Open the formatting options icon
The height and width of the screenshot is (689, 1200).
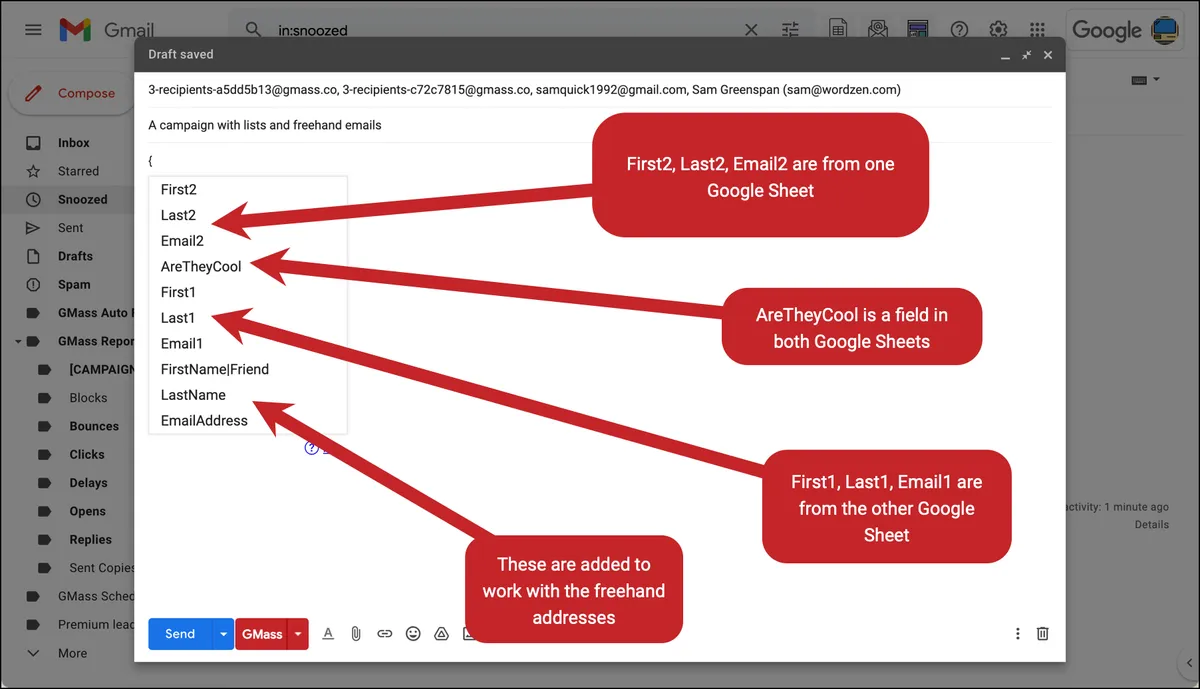(328, 633)
